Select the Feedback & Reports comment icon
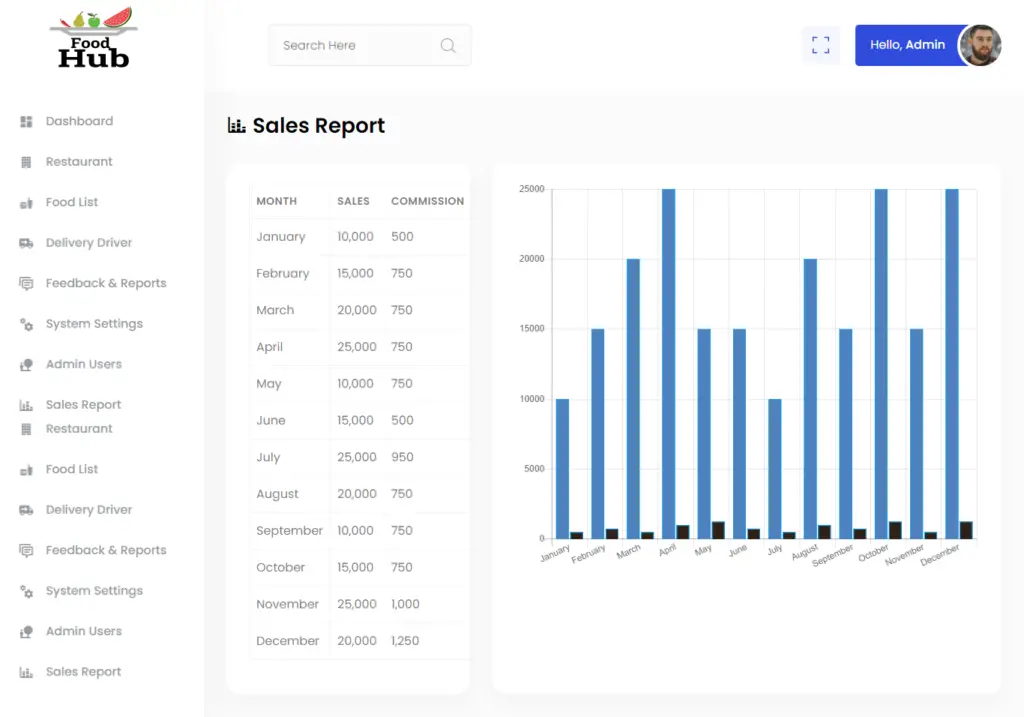 pyautogui.click(x=25, y=283)
